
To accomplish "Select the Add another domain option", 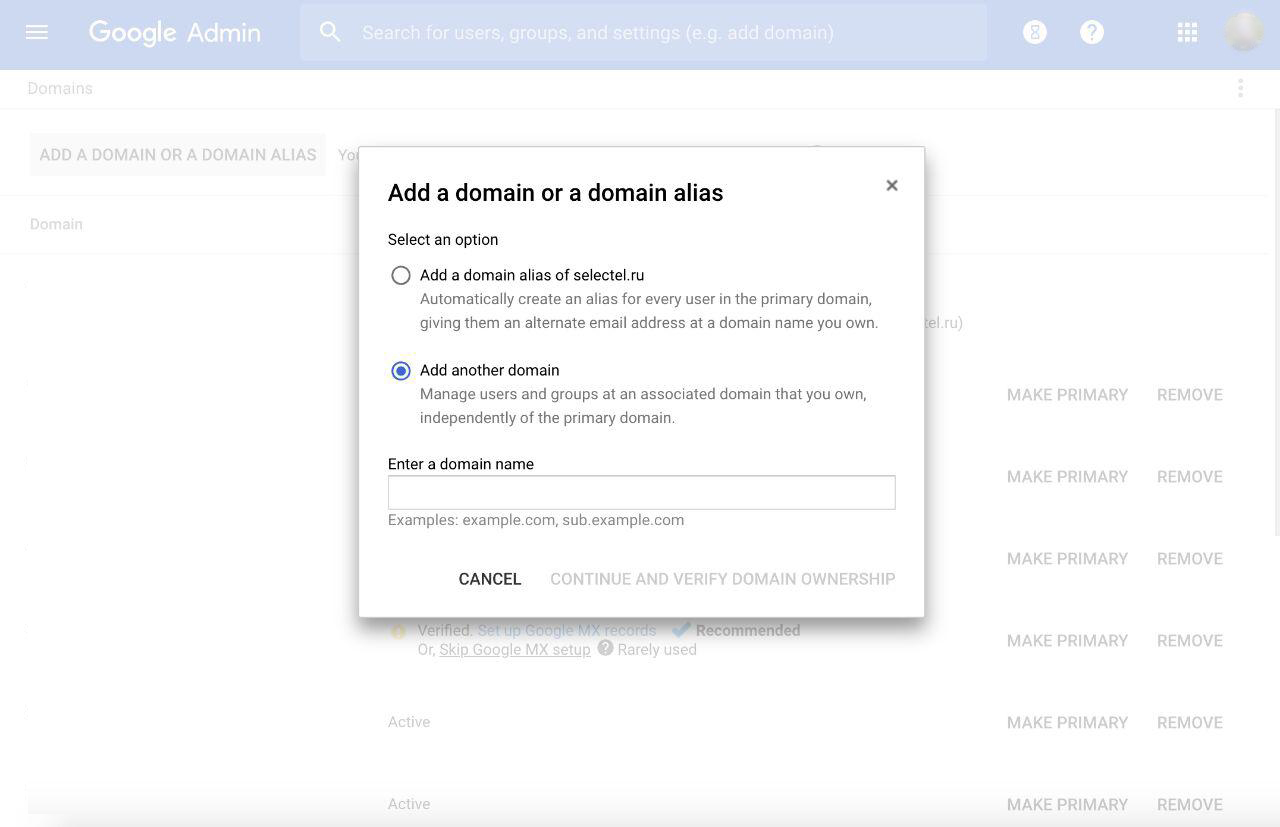I will point(401,371).
